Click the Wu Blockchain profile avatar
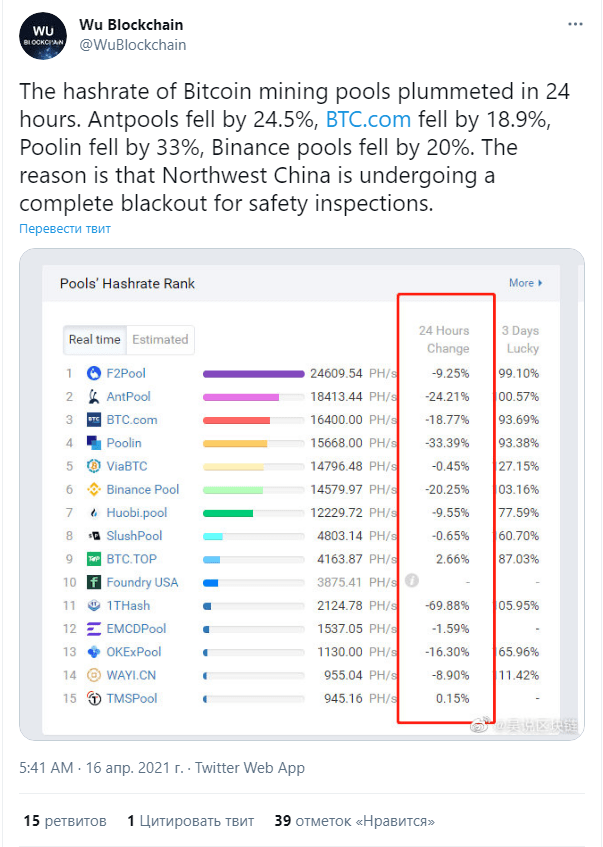This screenshot has height=847, width=603. [43, 36]
